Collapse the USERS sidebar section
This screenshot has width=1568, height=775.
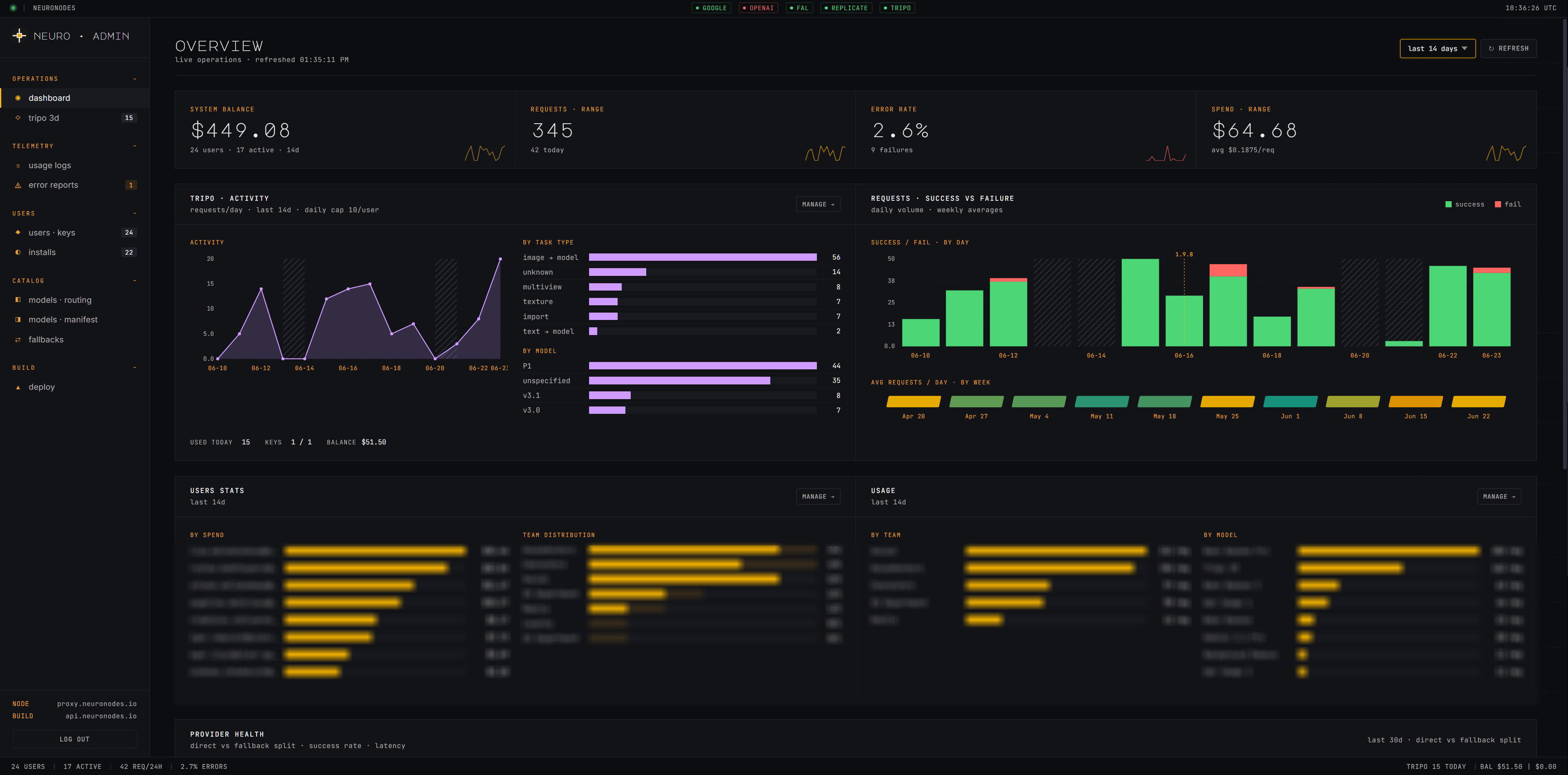(135, 213)
